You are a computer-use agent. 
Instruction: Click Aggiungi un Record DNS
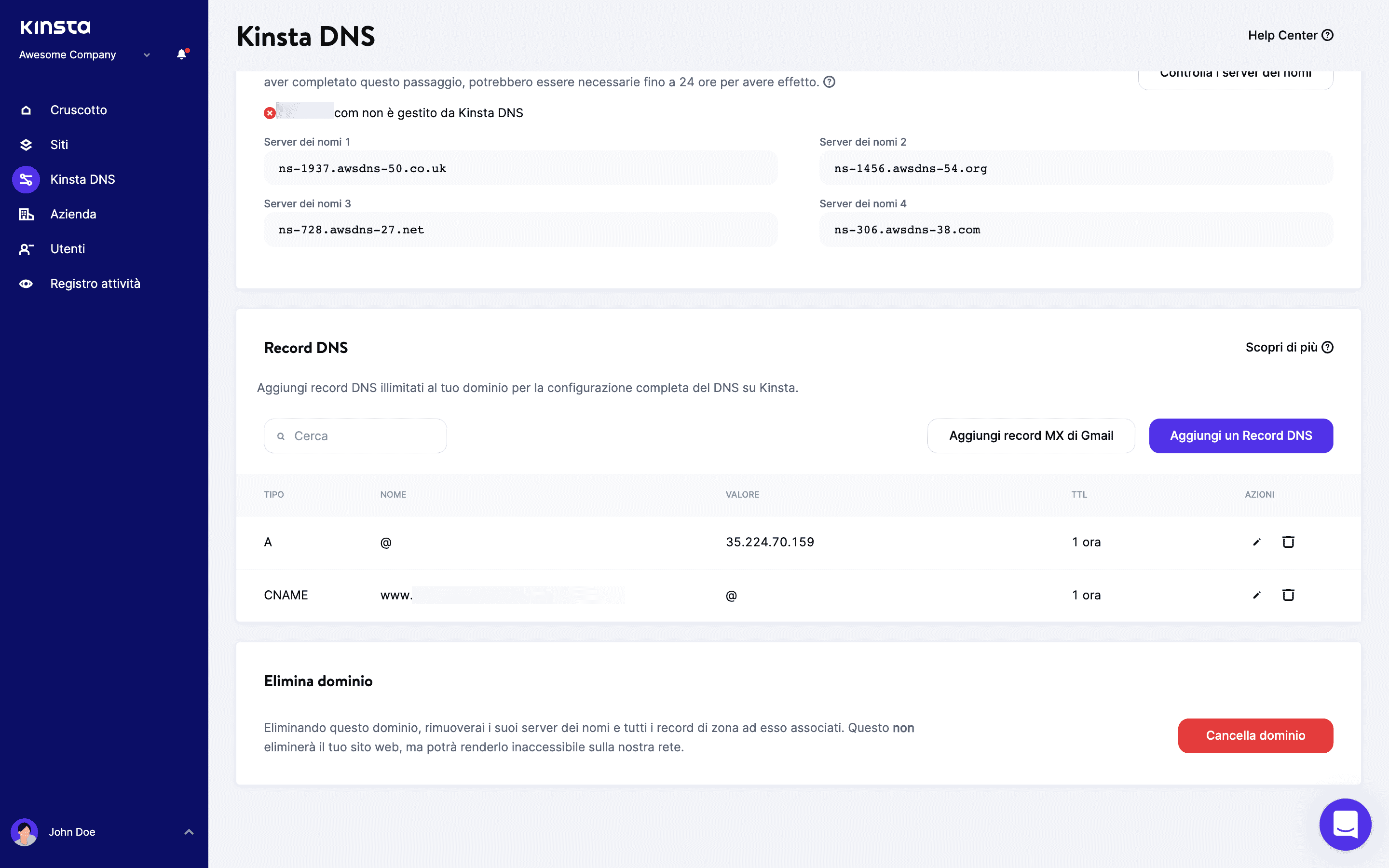pos(1240,435)
